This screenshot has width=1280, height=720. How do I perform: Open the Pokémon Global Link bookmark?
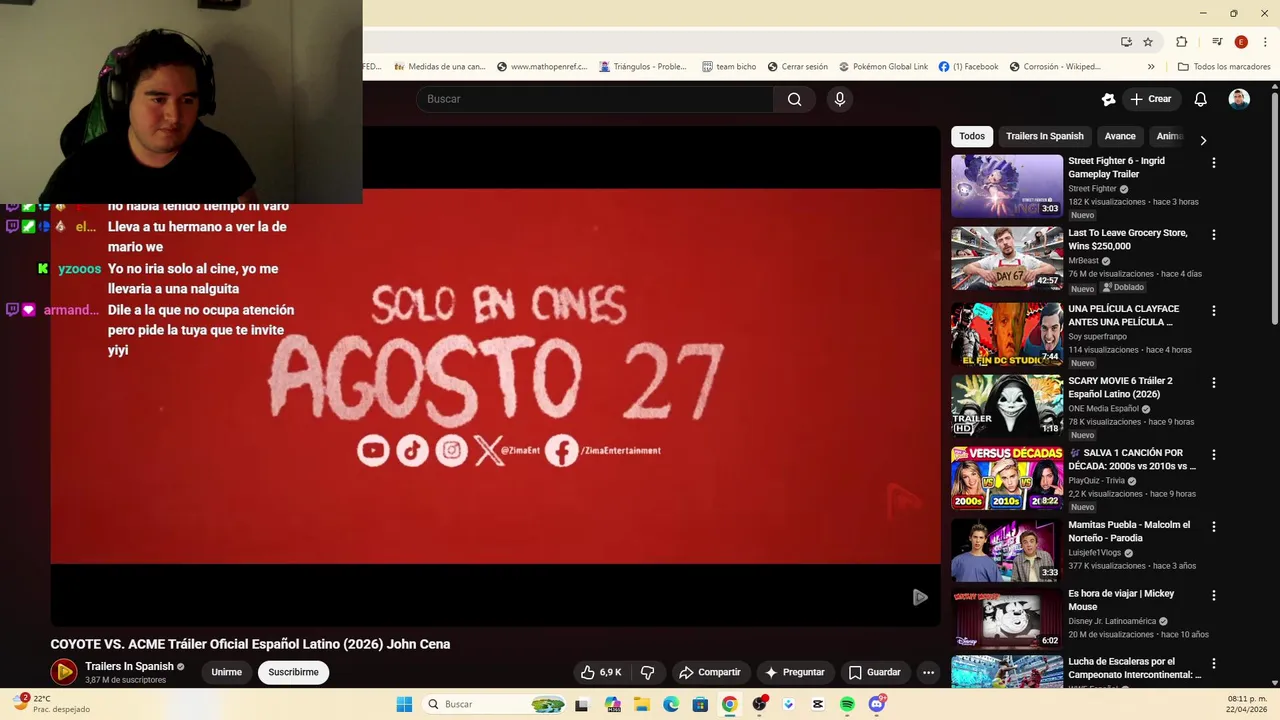pos(883,67)
